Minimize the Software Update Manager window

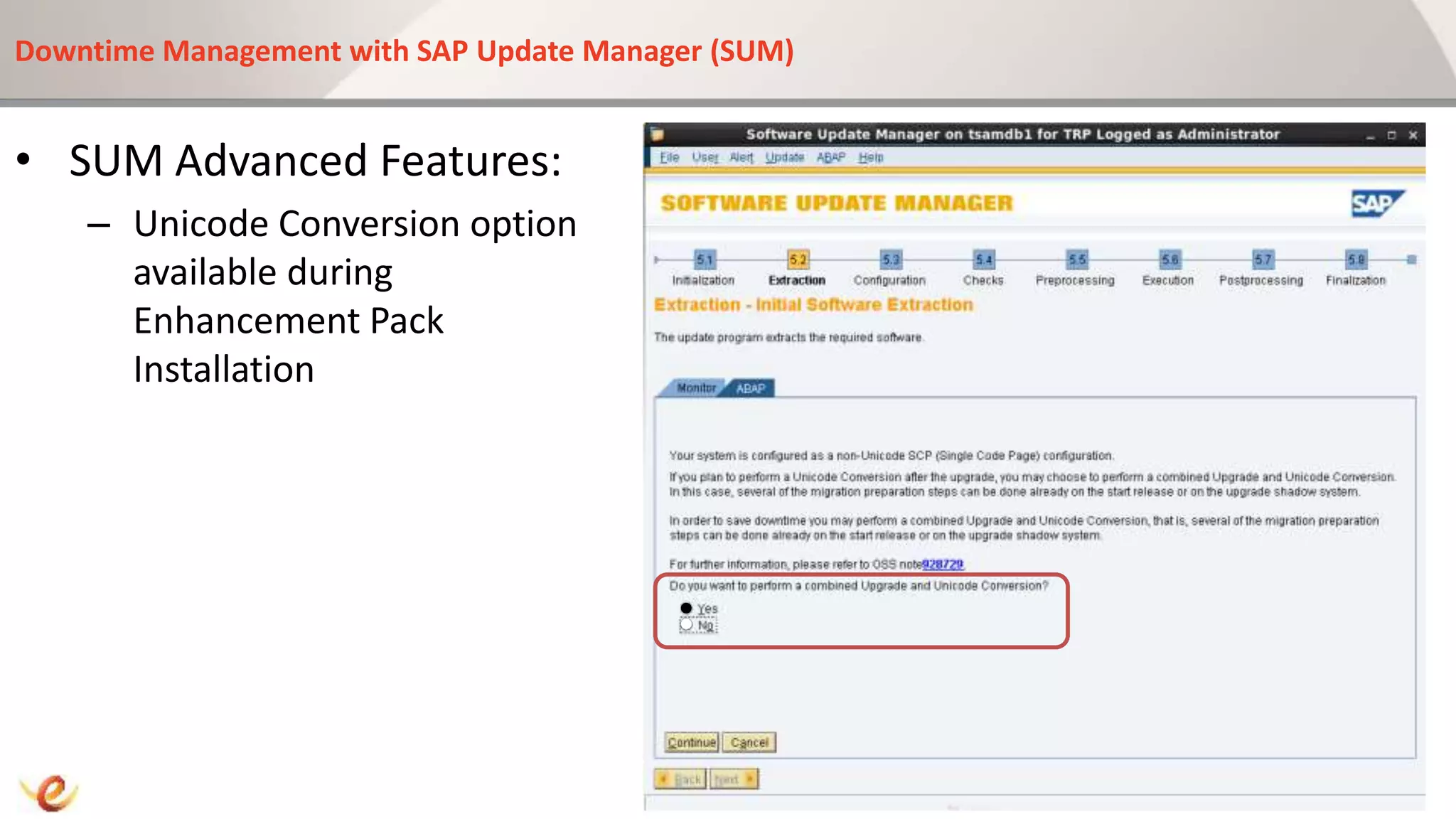[1370, 135]
